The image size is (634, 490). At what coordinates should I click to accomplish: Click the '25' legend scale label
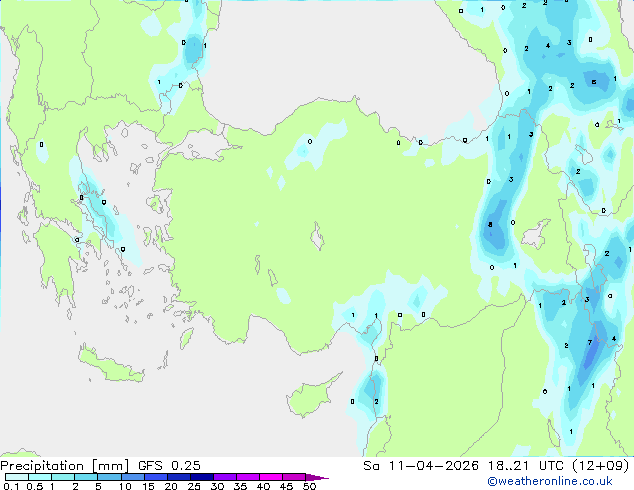coord(194,486)
